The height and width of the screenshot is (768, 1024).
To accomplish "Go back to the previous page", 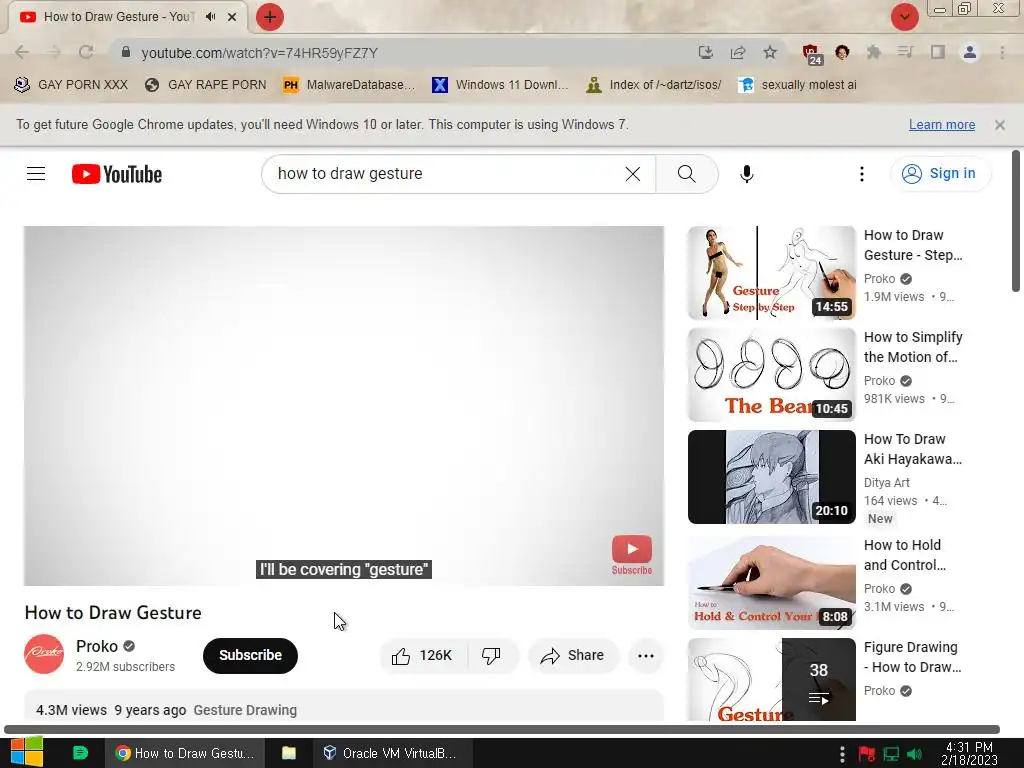I will click(22, 52).
